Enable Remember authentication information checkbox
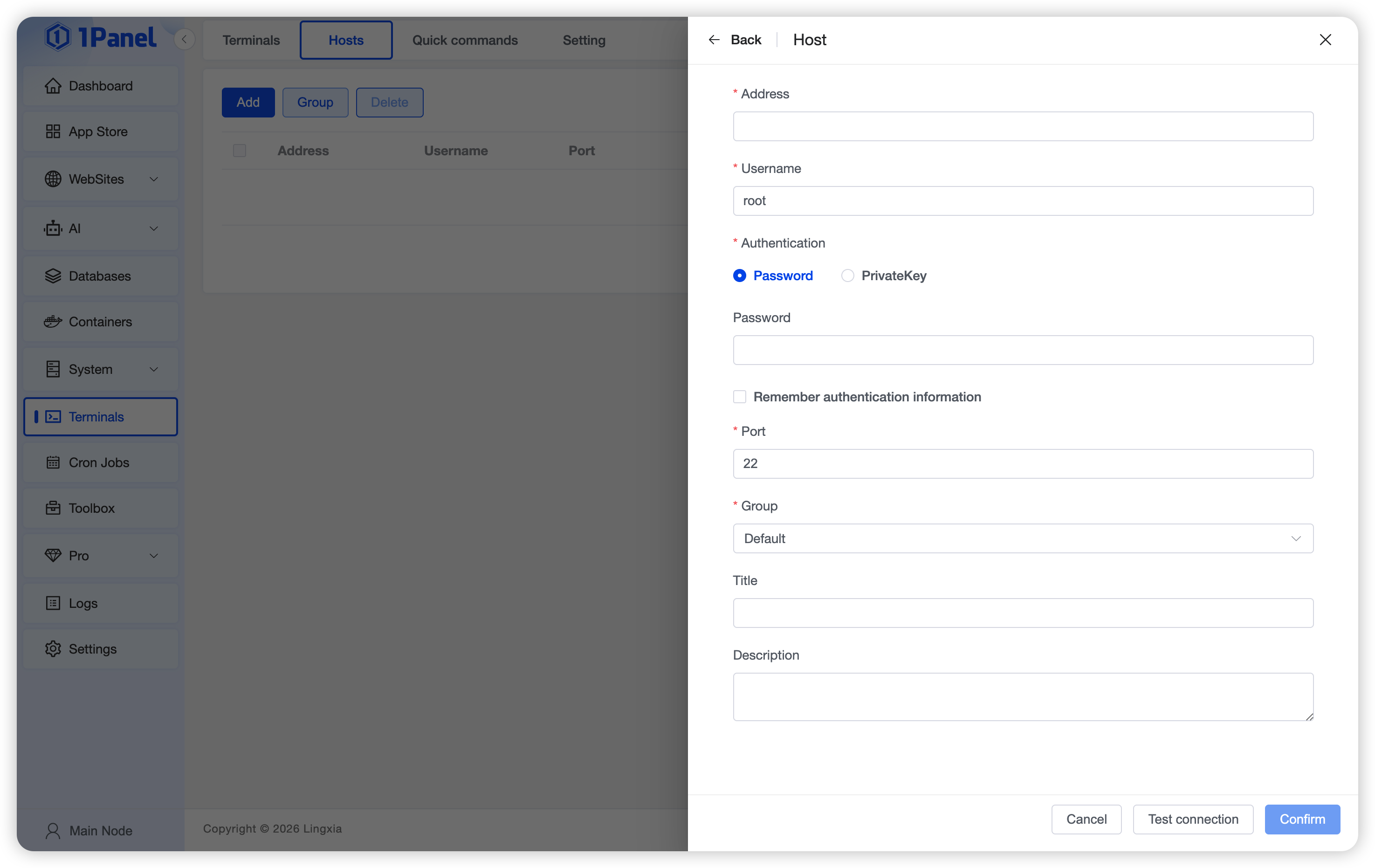Viewport: 1375px width, 868px height. coord(739,397)
